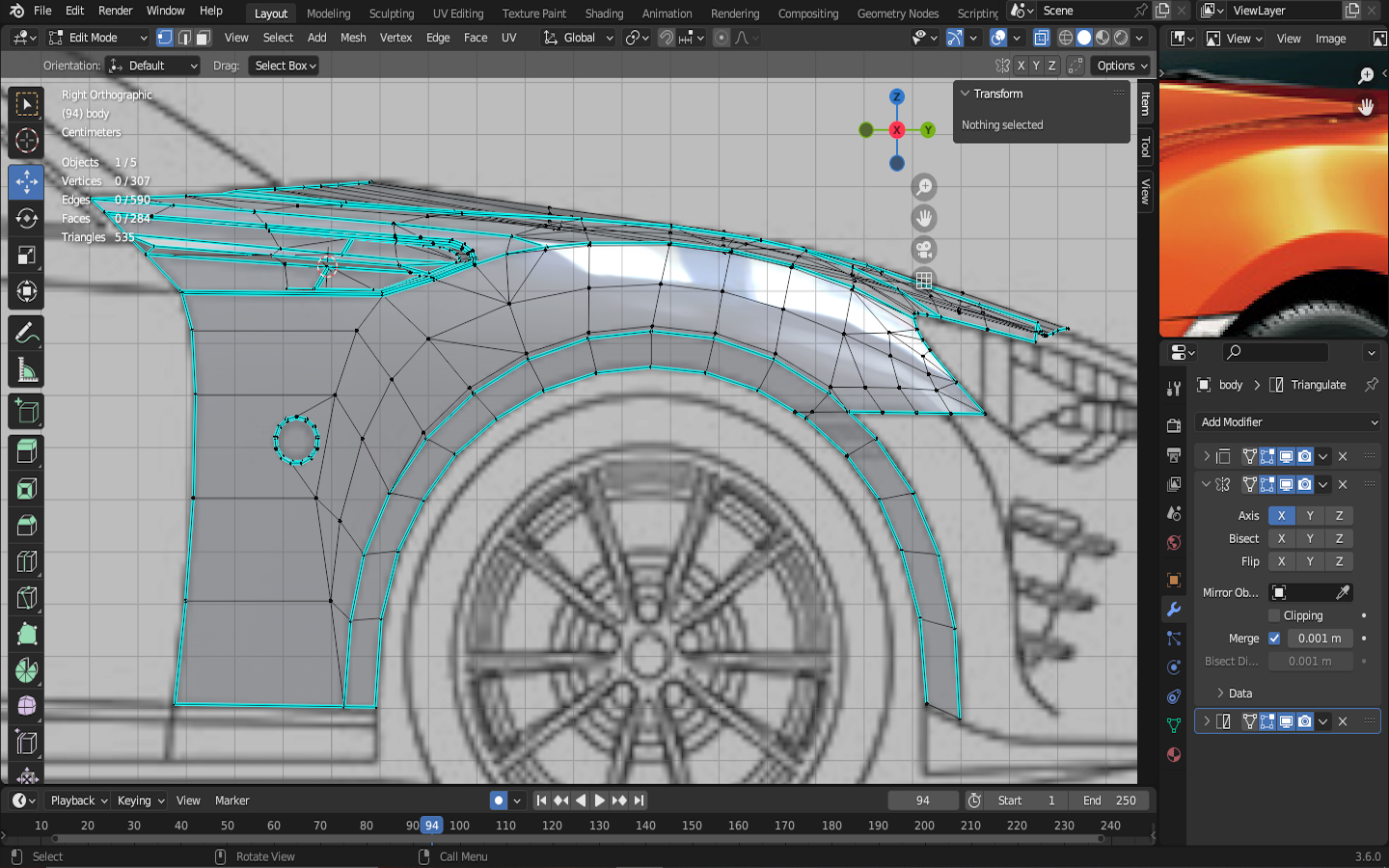Uncheck the Merge checkbox
Viewport: 1389px width, 868px height.
[1274, 638]
